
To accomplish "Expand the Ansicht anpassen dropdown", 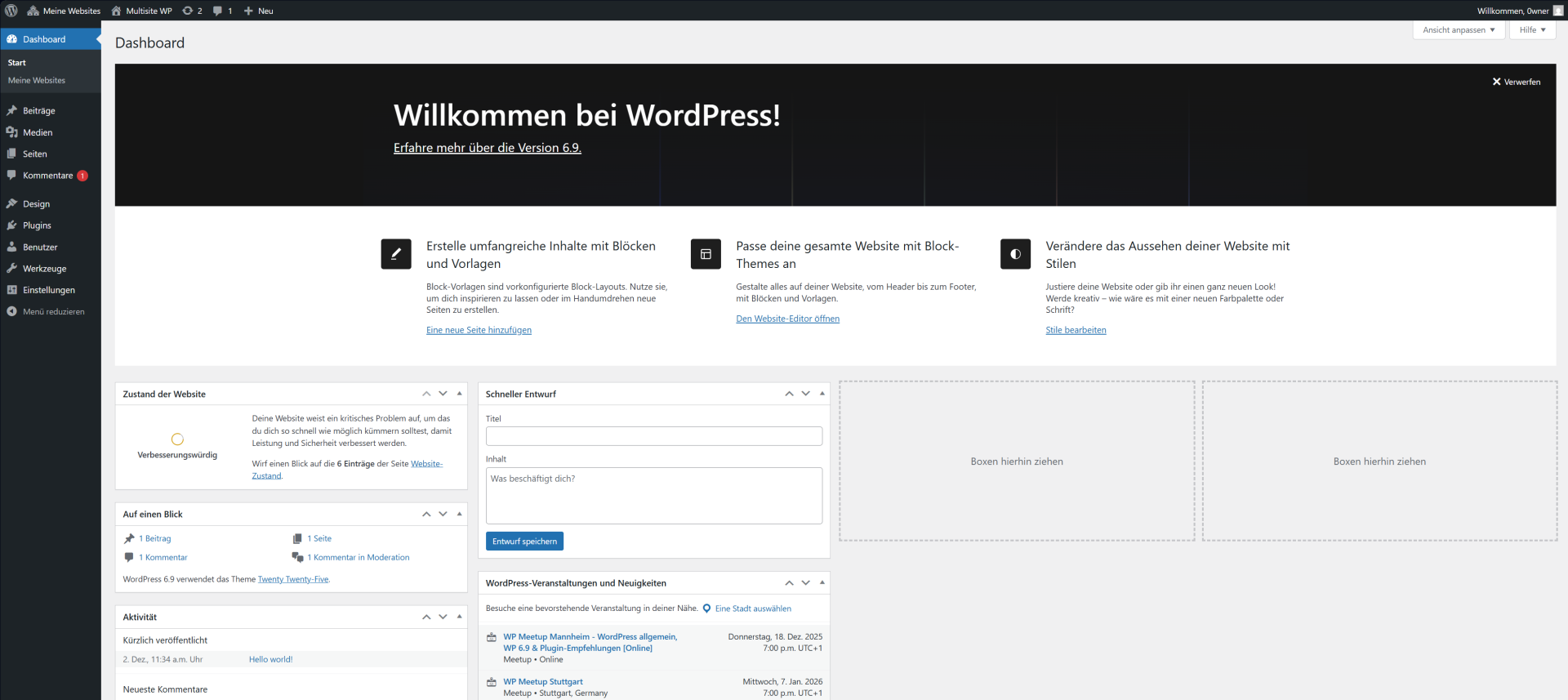I will tap(1459, 30).
